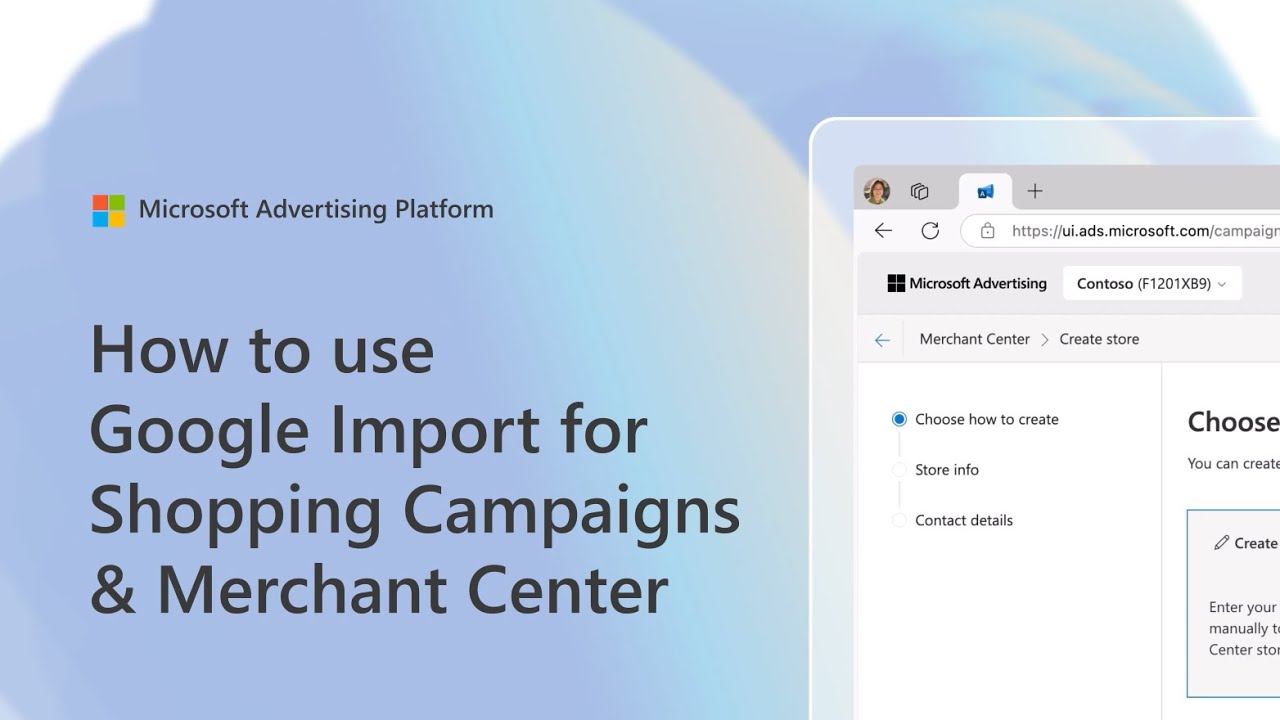Select the Microsoft Advertising browser tab
Viewport: 1280px width, 720px height.
pyautogui.click(x=985, y=191)
